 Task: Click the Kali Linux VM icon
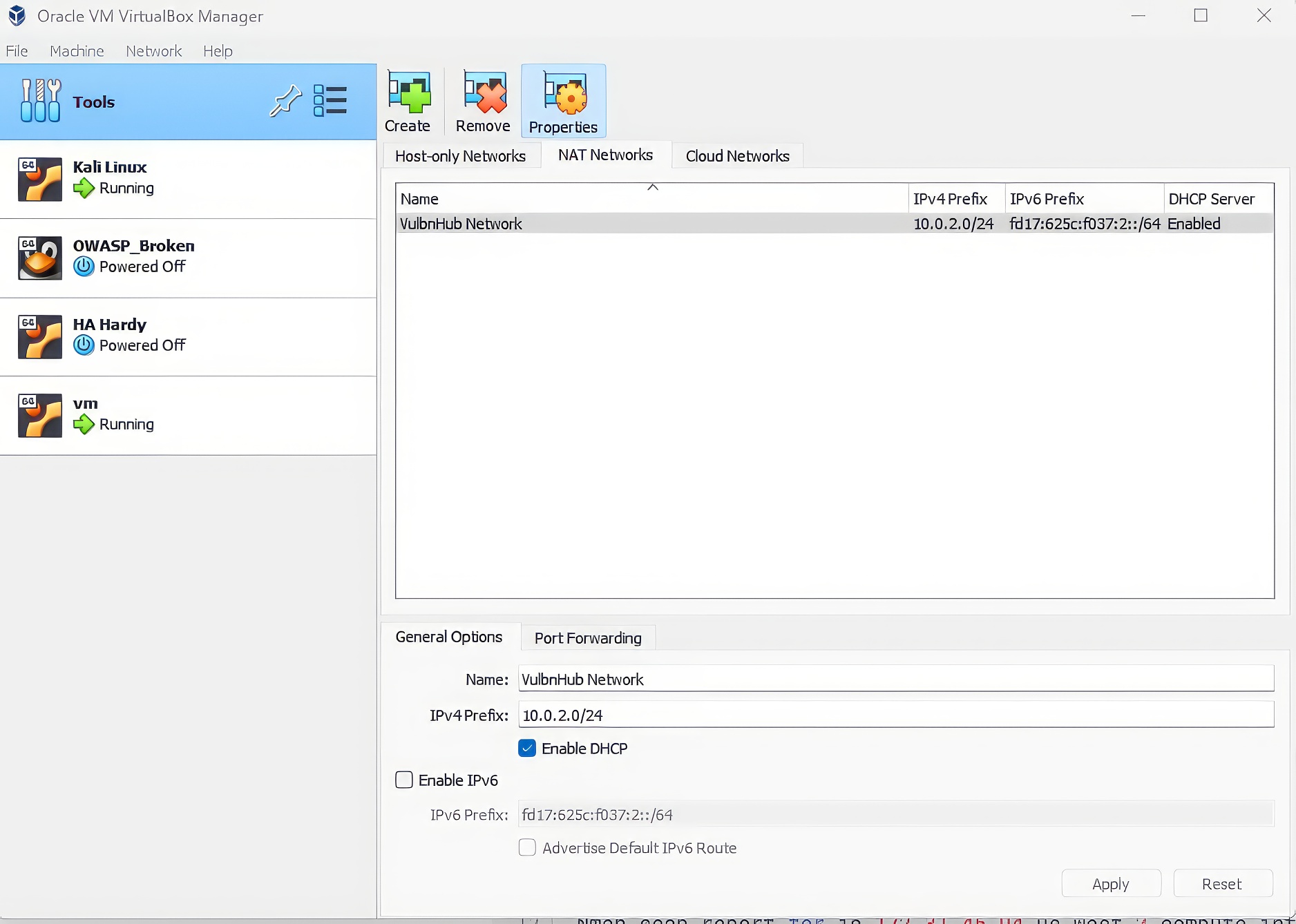pyautogui.click(x=40, y=180)
